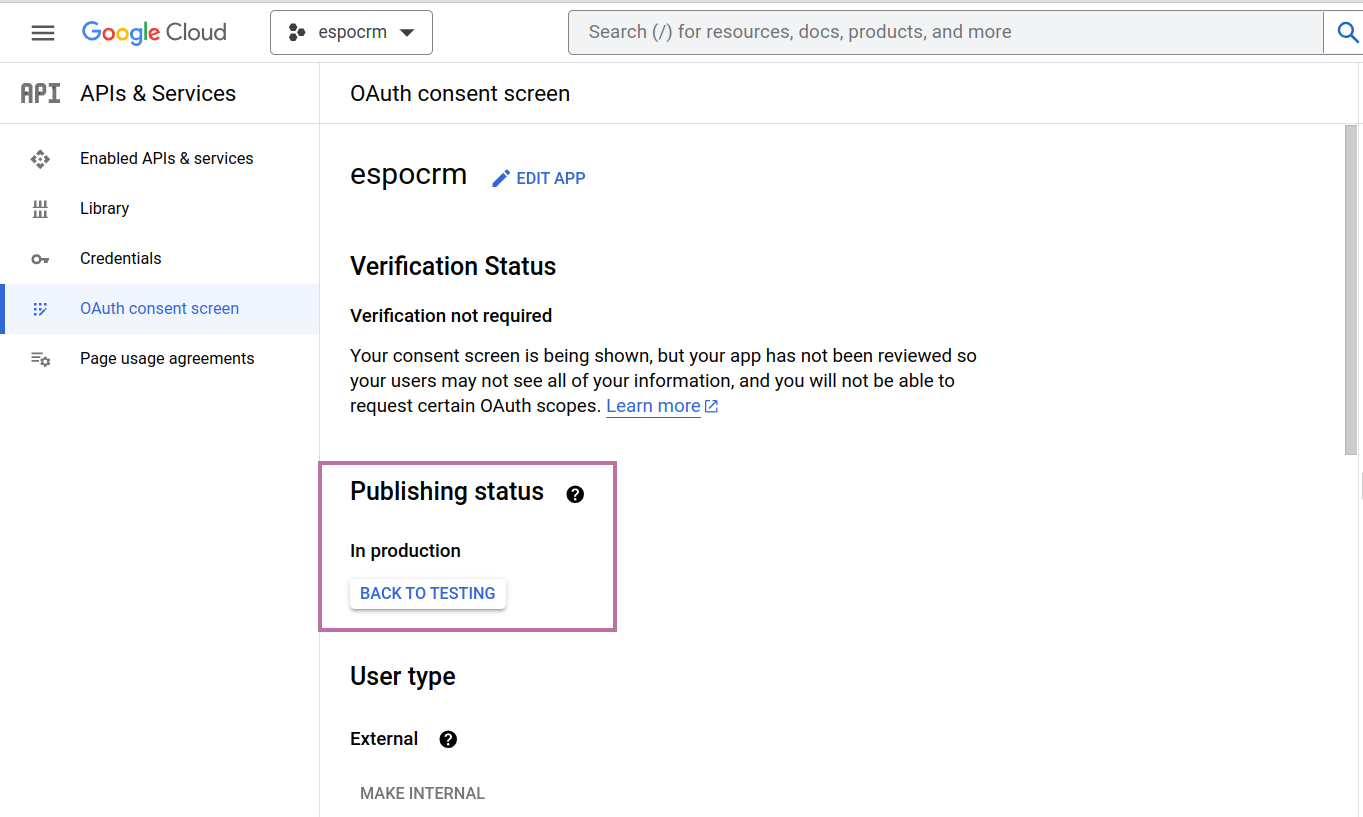Click the API icon beside APIs & Services
1363x817 pixels.
[40, 93]
